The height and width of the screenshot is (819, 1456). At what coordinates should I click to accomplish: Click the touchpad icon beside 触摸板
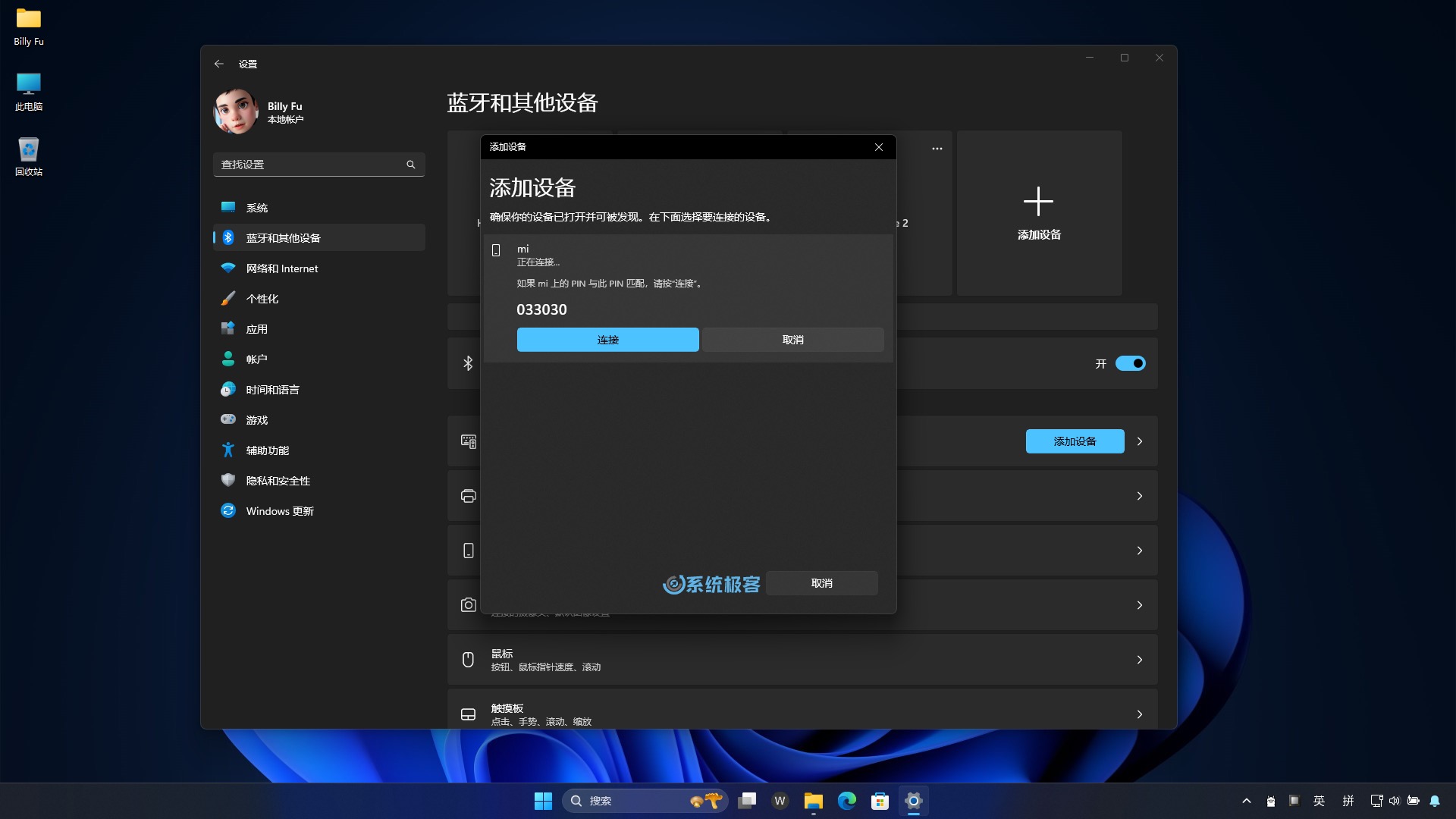click(468, 714)
